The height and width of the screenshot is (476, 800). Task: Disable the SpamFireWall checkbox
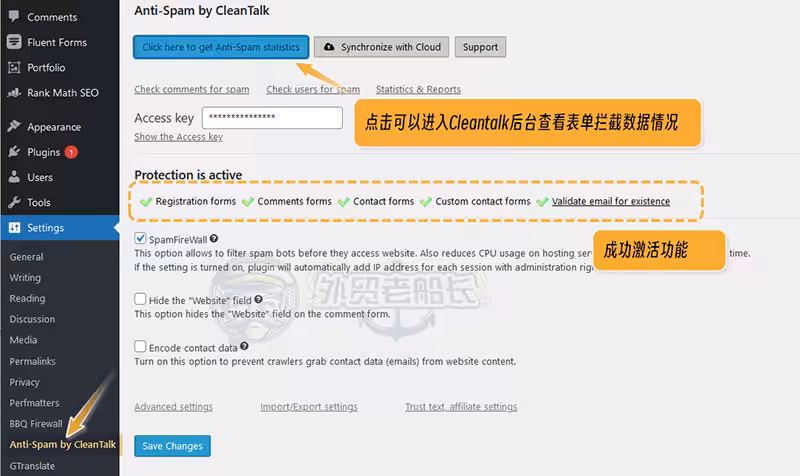140,238
